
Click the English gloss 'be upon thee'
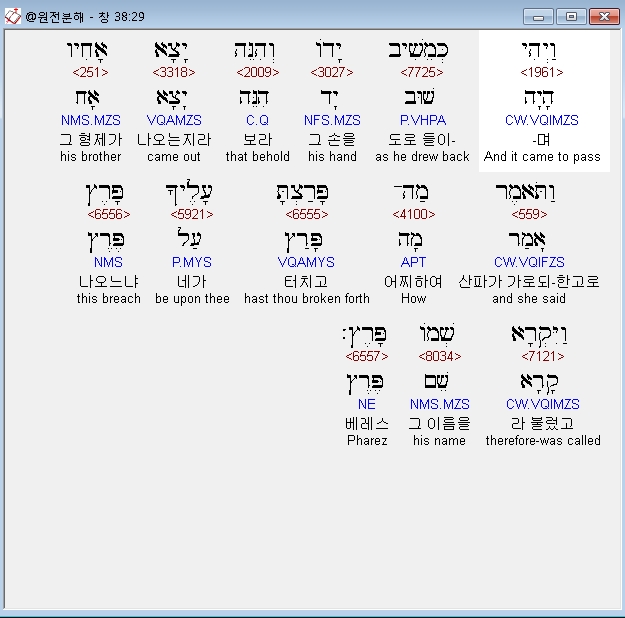[x=192, y=298]
